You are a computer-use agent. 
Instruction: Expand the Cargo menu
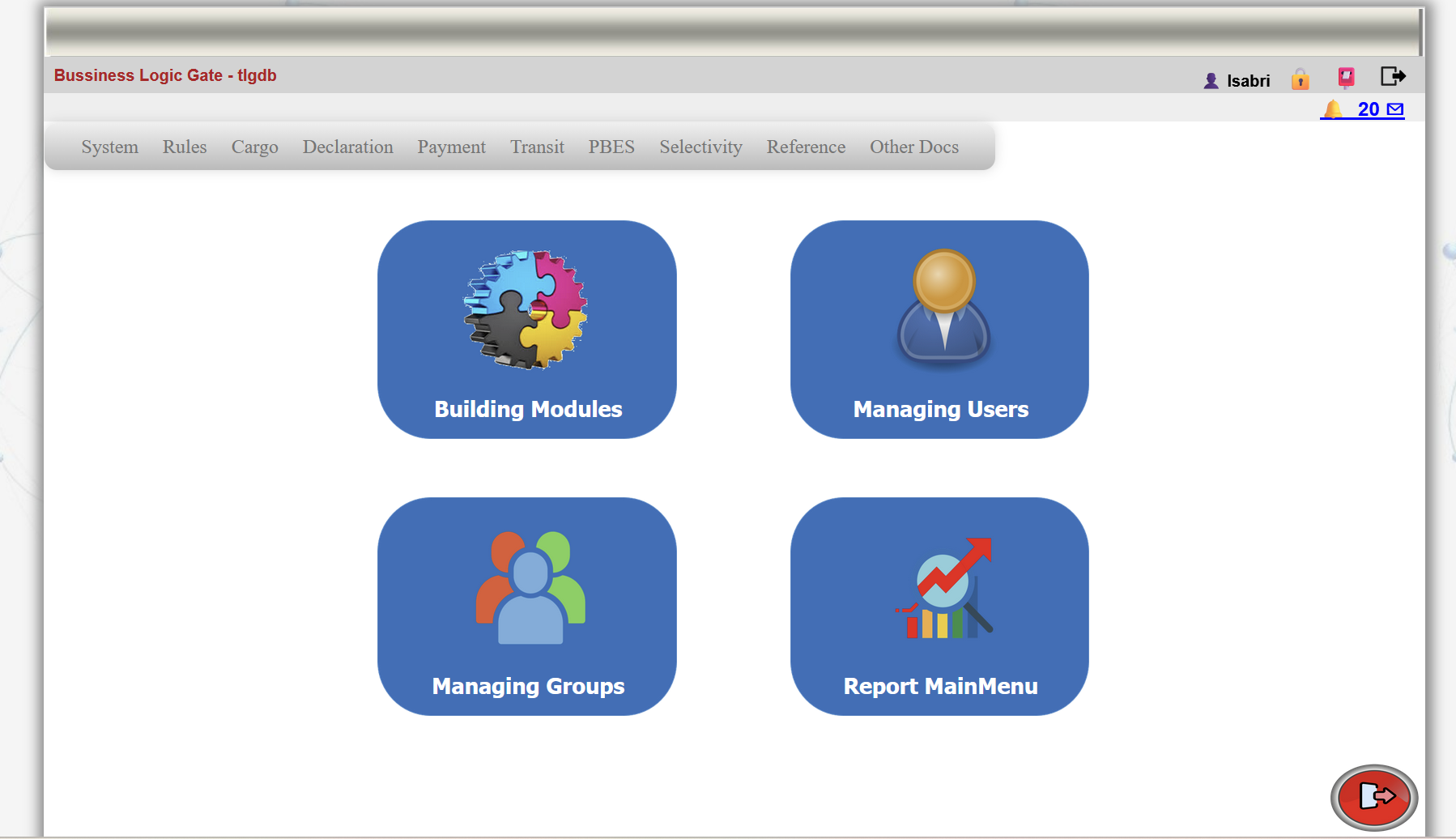click(254, 147)
